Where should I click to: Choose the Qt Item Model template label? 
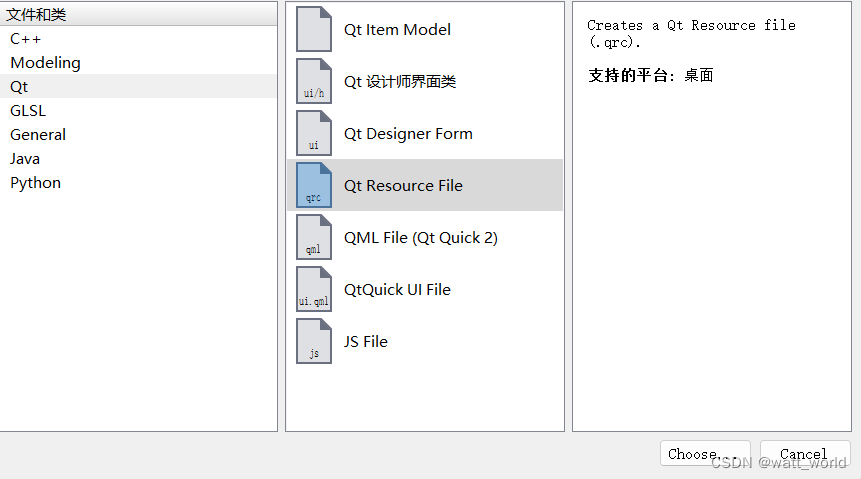click(397, 30)
